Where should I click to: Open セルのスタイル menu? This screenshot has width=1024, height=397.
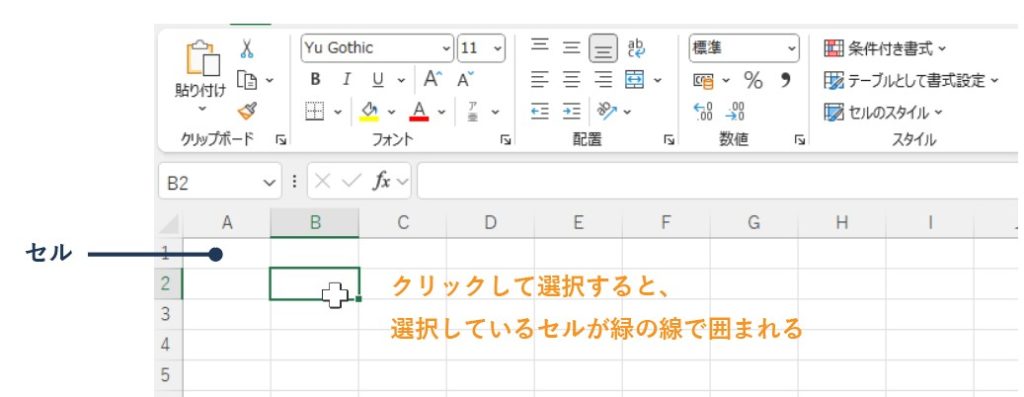point(883,112)
